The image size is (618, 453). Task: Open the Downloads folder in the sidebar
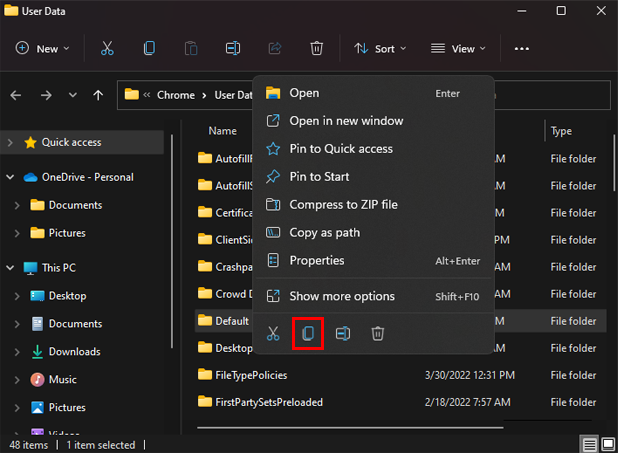(x=74, y=352)
